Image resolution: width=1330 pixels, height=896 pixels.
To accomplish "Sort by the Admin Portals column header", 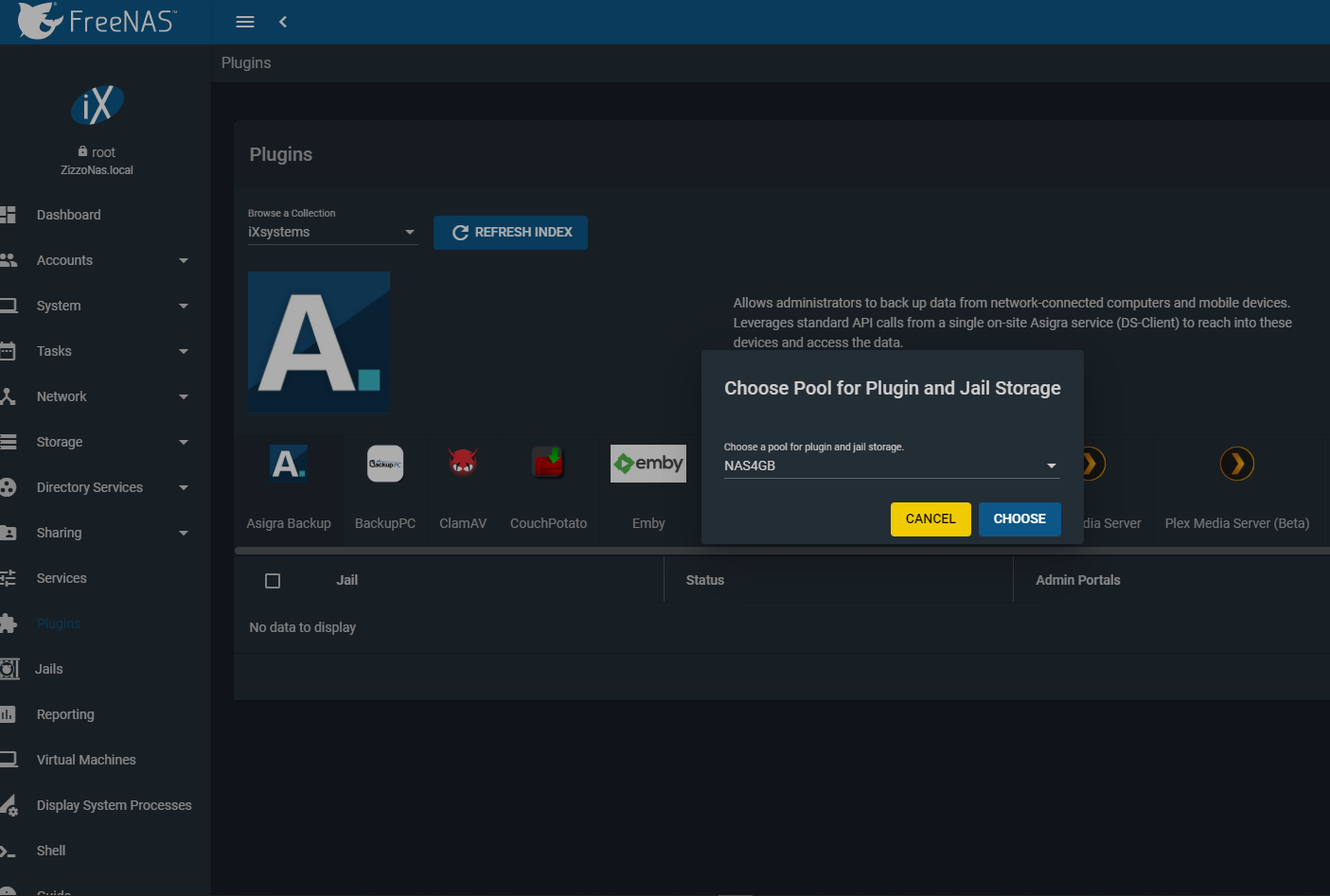I will pyautogui.click(x=1078, y=580).
